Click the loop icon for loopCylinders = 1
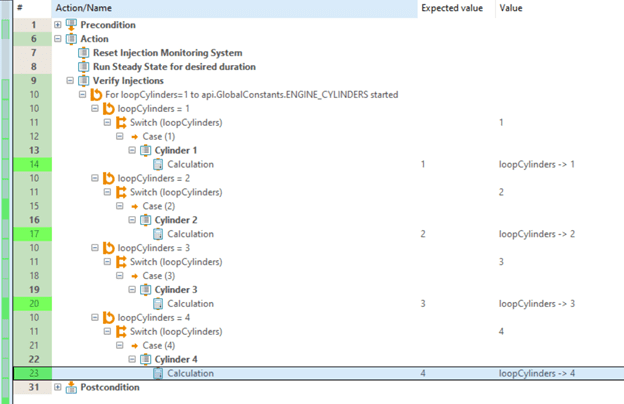624x404 pixels. point(108,108)
